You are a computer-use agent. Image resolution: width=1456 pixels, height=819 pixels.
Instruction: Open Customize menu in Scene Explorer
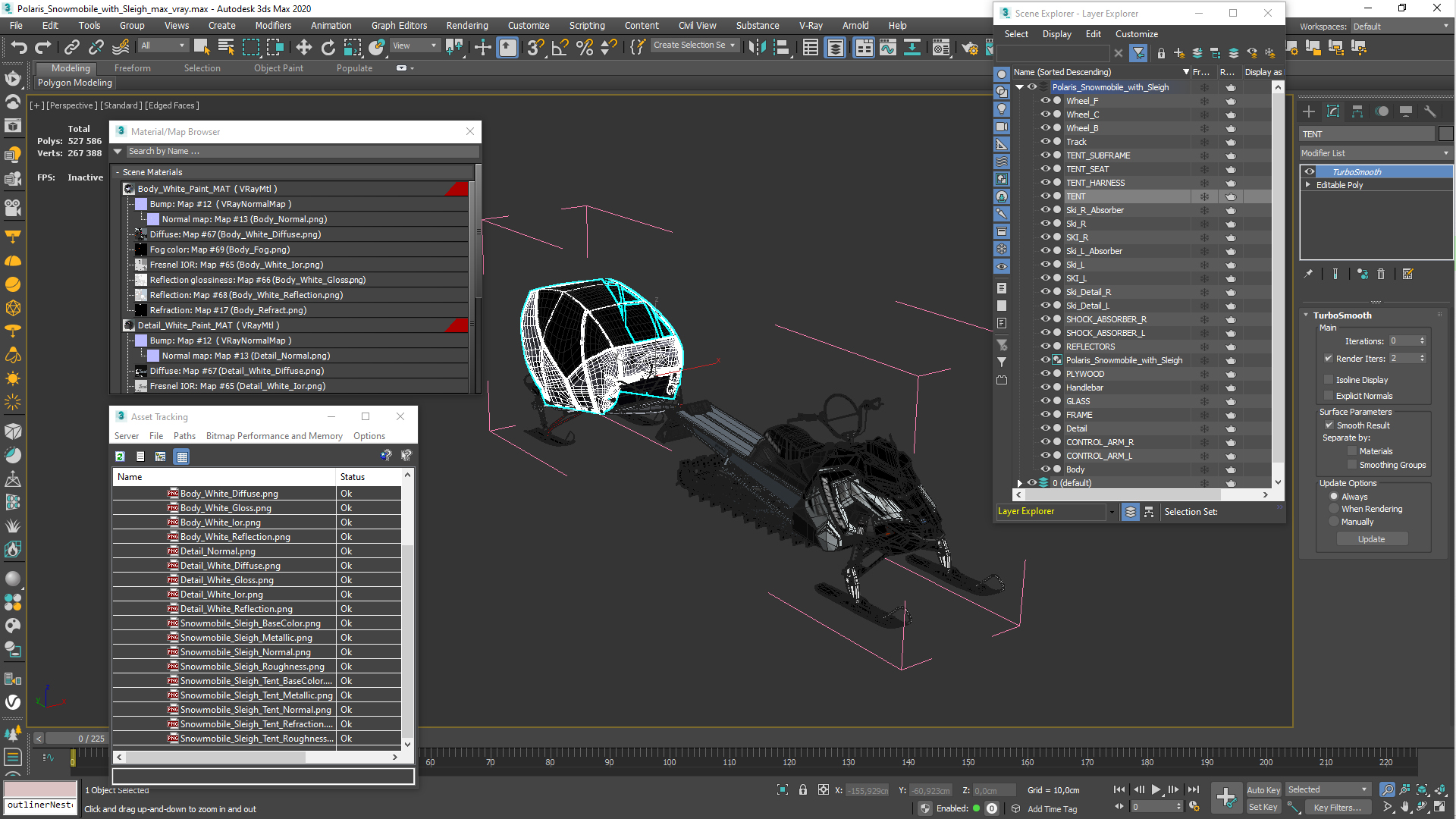coord(1136,34)
